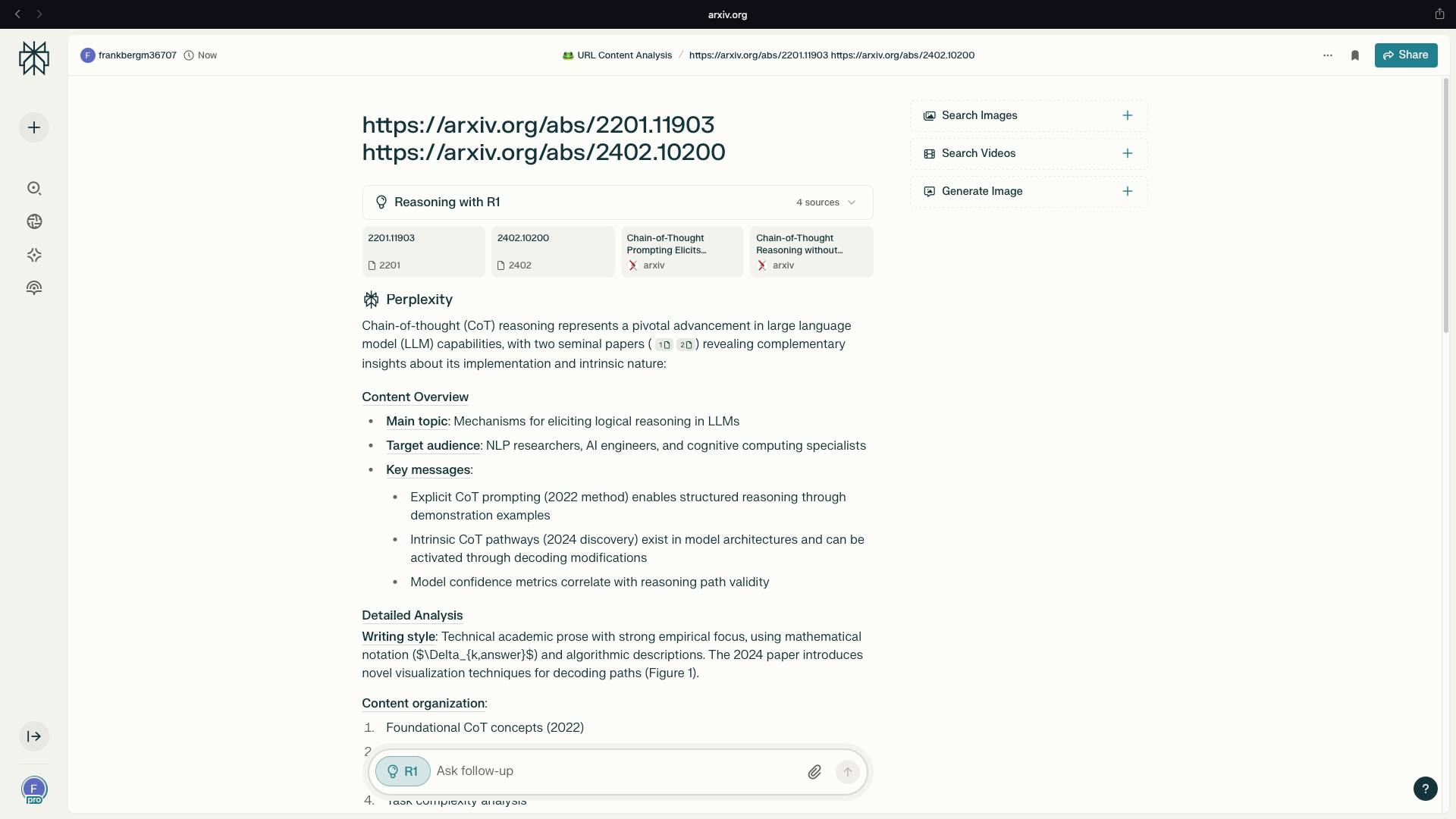Click the attach file paperclip icon
Viewport: 1456px width, 819px height.
(x=814, y=772)
